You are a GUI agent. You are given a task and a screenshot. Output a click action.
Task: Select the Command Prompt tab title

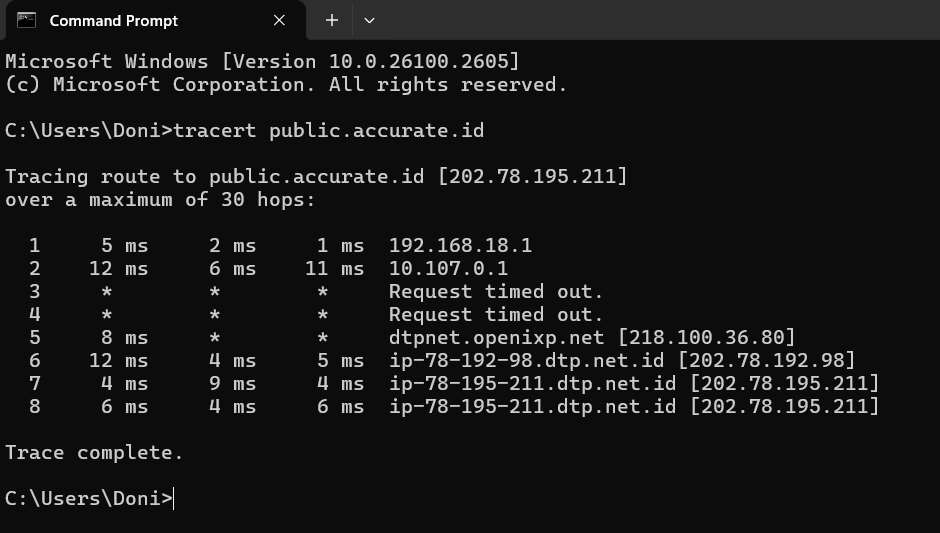click(113, 20)
